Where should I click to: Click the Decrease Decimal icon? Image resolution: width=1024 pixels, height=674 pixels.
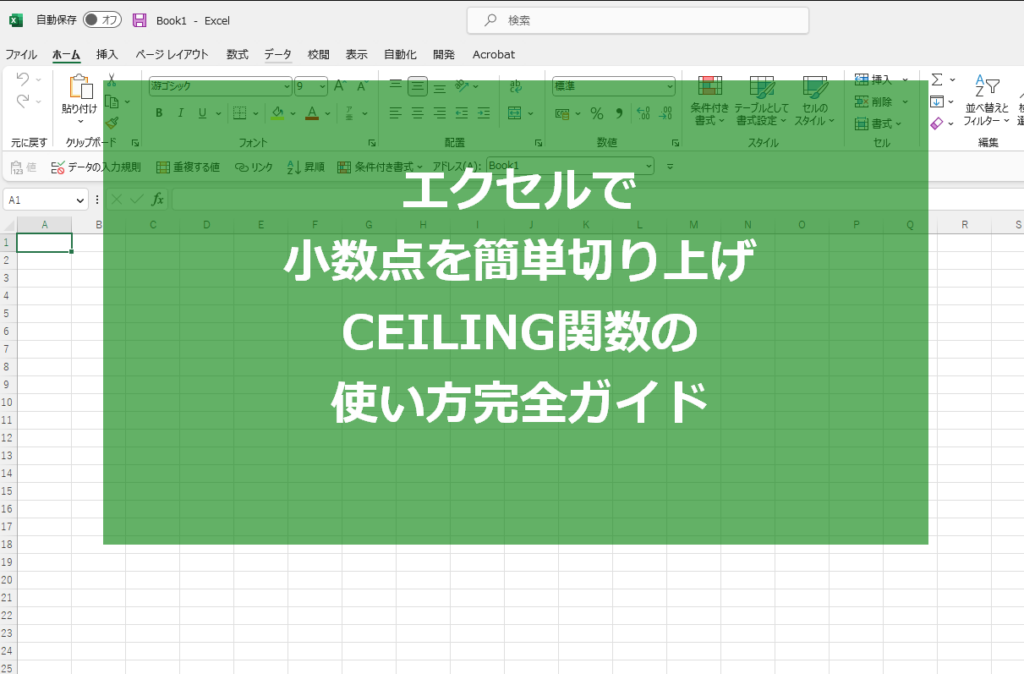[x=665, y=114]
